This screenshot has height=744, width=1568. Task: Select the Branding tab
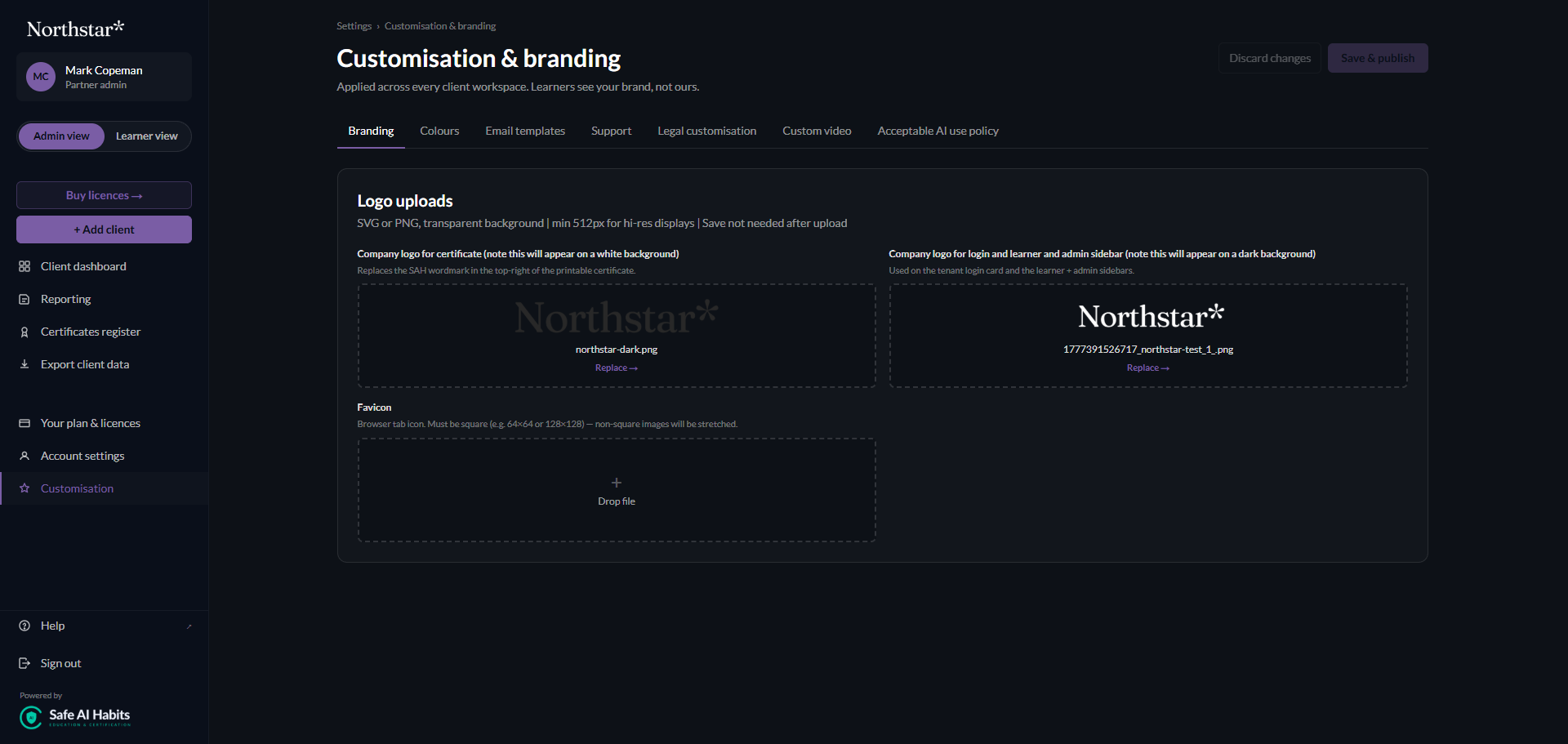click(x=371, y=131)
